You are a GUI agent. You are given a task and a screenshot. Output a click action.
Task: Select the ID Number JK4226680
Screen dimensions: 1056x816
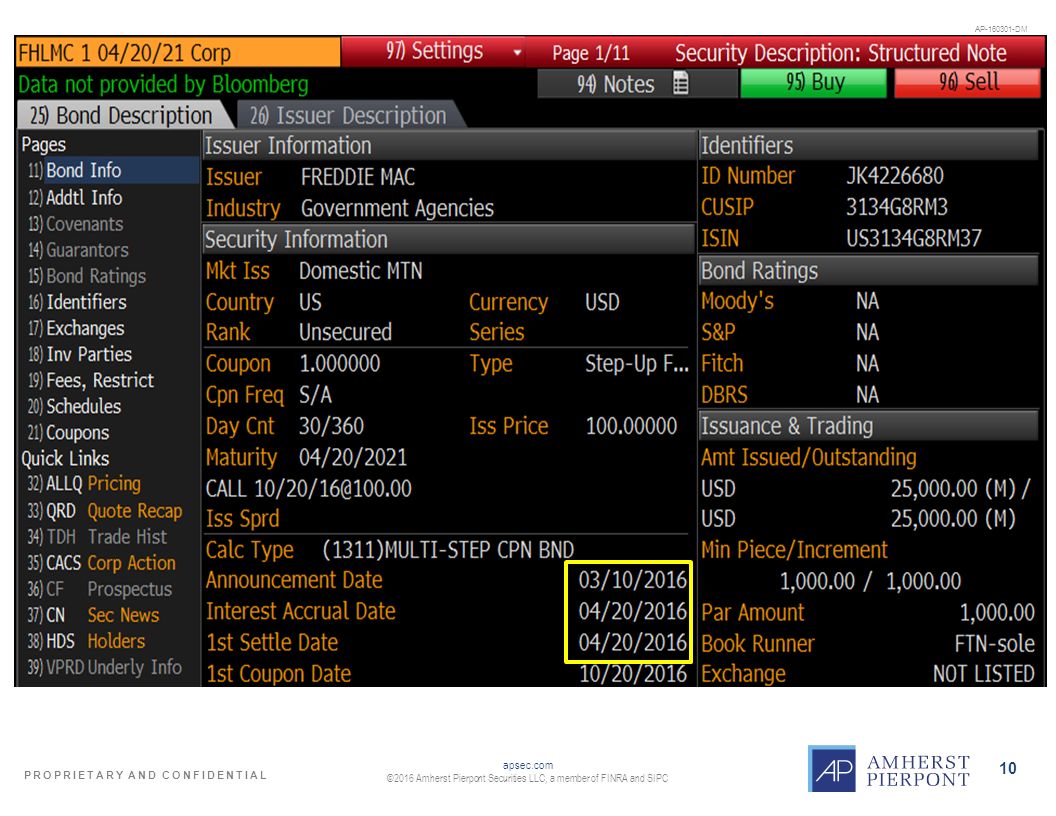(894, 176)
